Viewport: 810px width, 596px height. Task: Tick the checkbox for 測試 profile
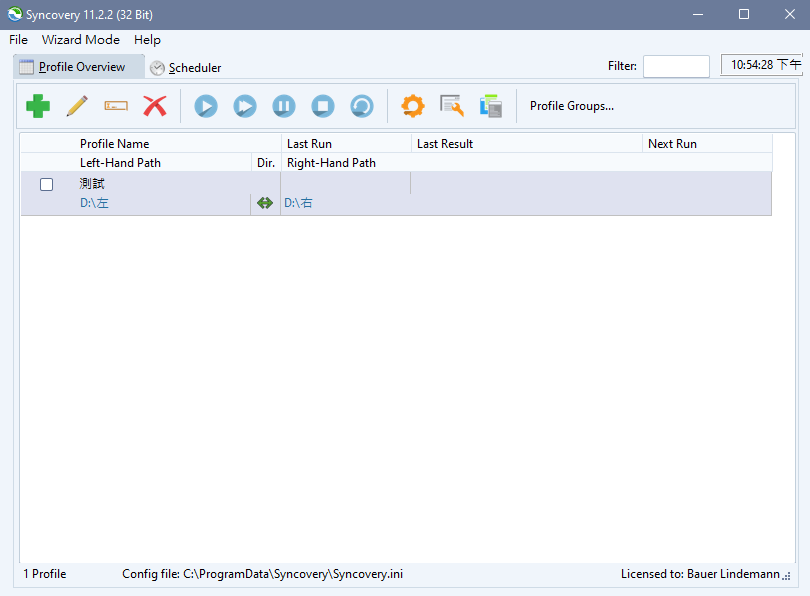click(x=46, y=184)
